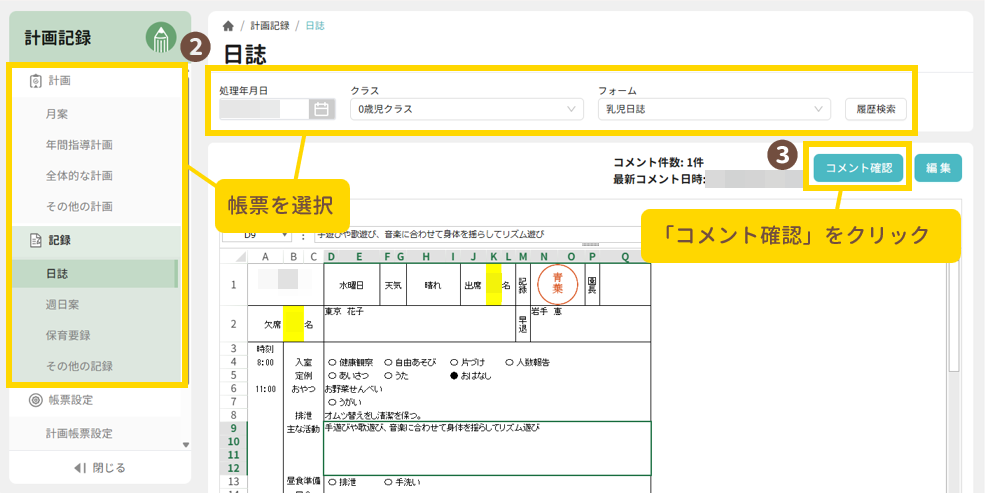Click the 帳票設定 gear icon
This screenshot has width=985, height=493.
pos(35,400)
